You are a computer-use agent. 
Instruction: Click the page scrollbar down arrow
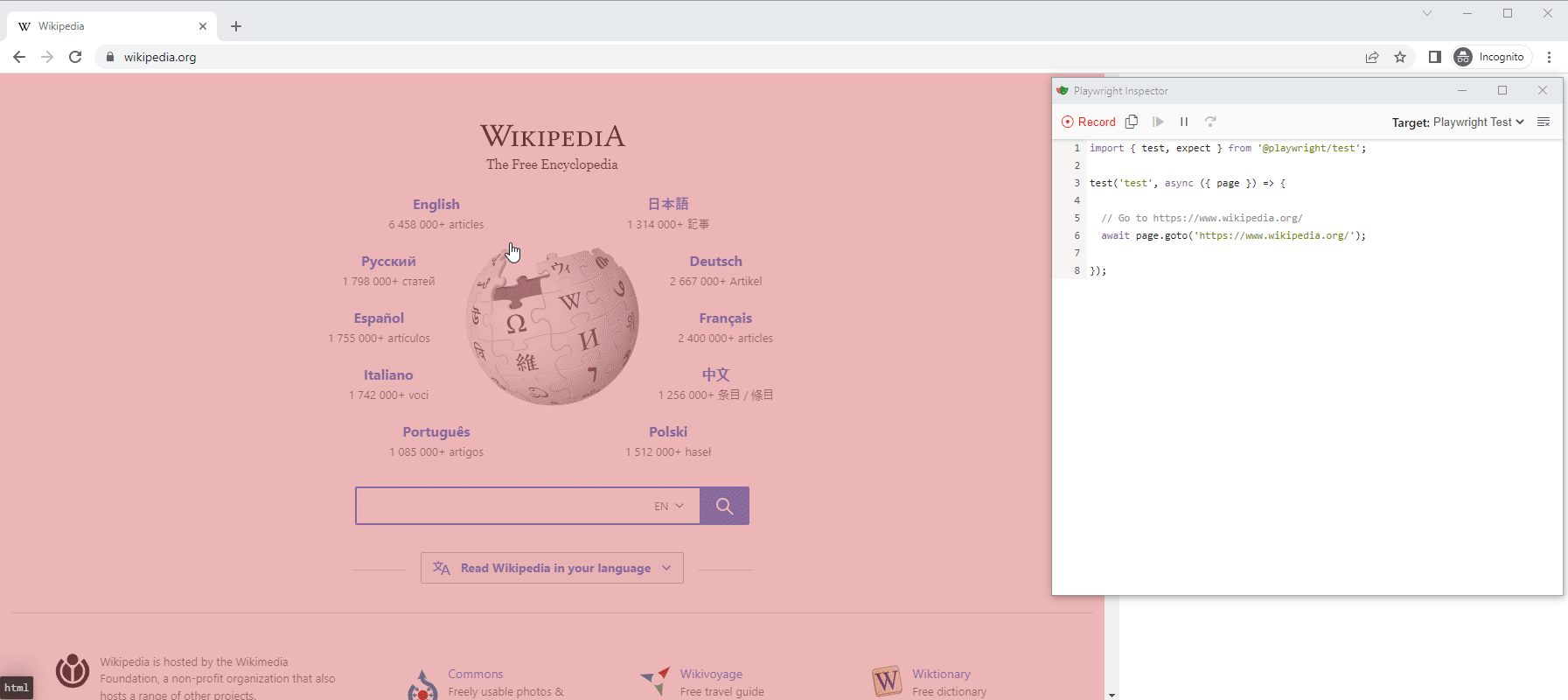click(x=1112, y=695)
